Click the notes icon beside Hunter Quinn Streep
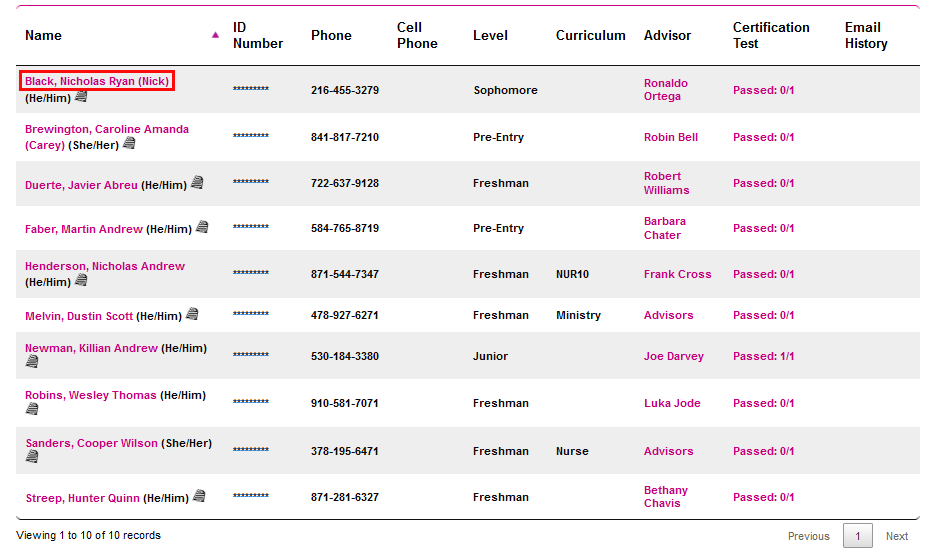936x554 pixels. pos(199,496)
